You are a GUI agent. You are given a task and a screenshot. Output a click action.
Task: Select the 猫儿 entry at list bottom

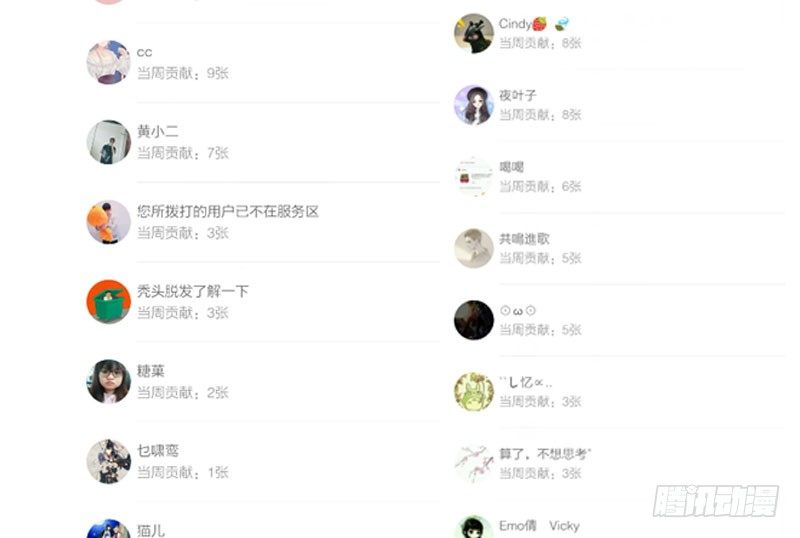151,531
